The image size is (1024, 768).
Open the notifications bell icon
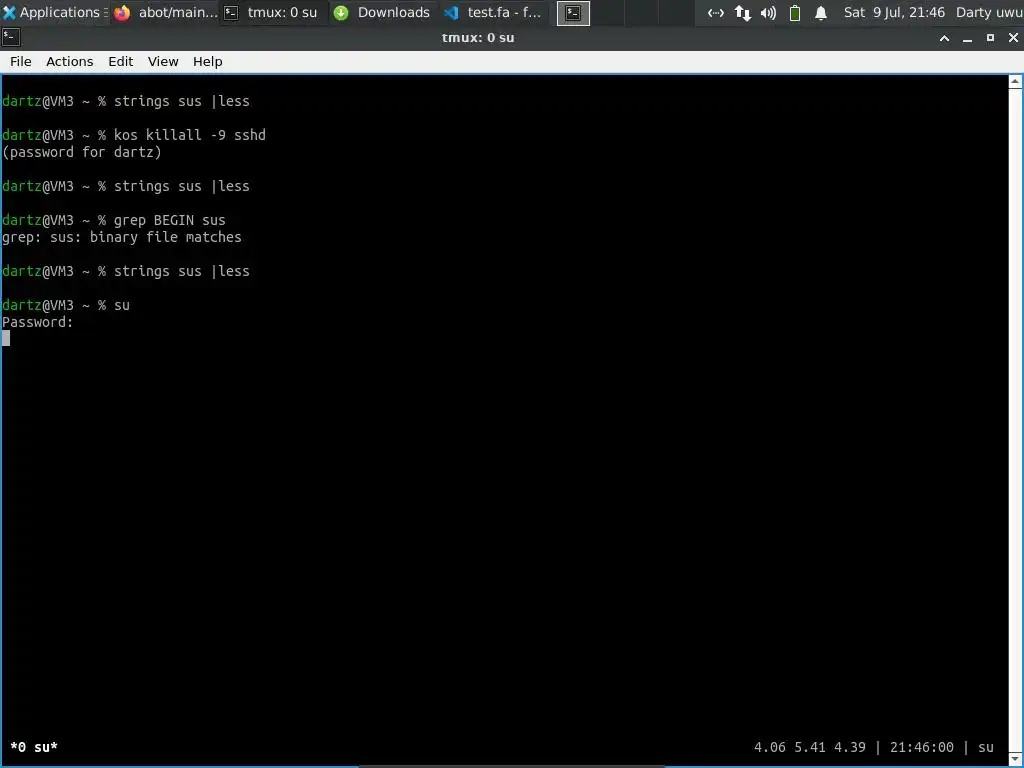click(x=821, y=12)
